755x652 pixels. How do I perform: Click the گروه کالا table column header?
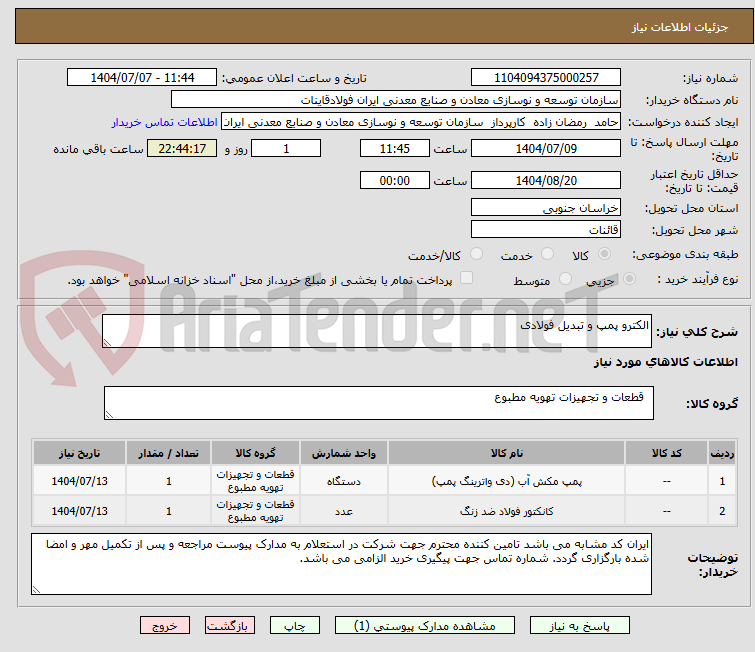pos(255,453)
